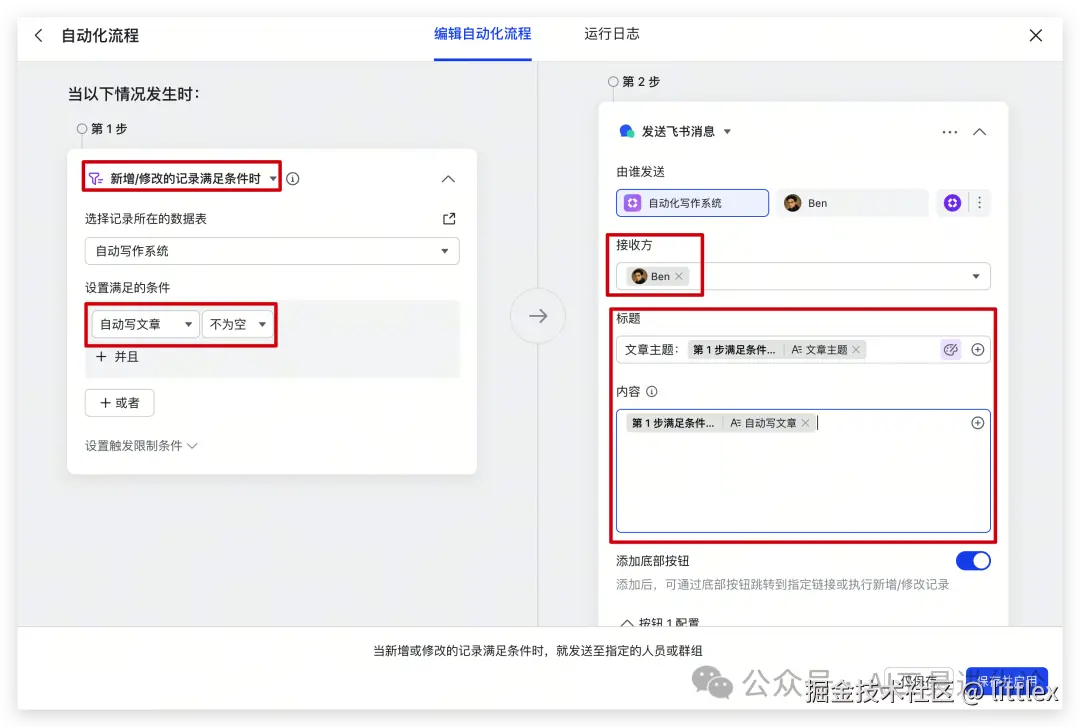Screen dimensions: 1080x727
Task: Open the emoji/color style picker in the 标题 field
Action: (x=950, y=349)
